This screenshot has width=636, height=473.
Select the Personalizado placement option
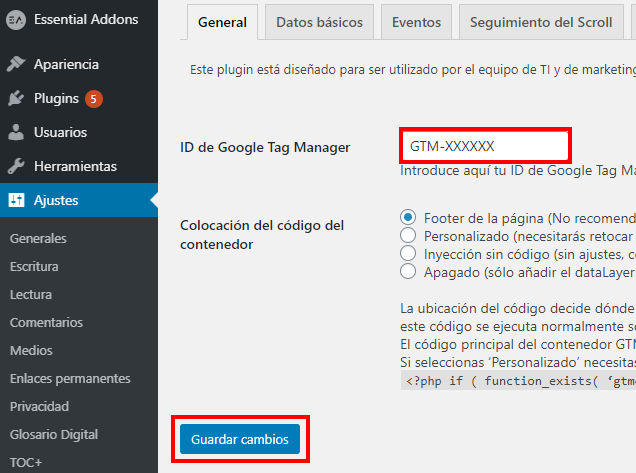click(408, 235)
